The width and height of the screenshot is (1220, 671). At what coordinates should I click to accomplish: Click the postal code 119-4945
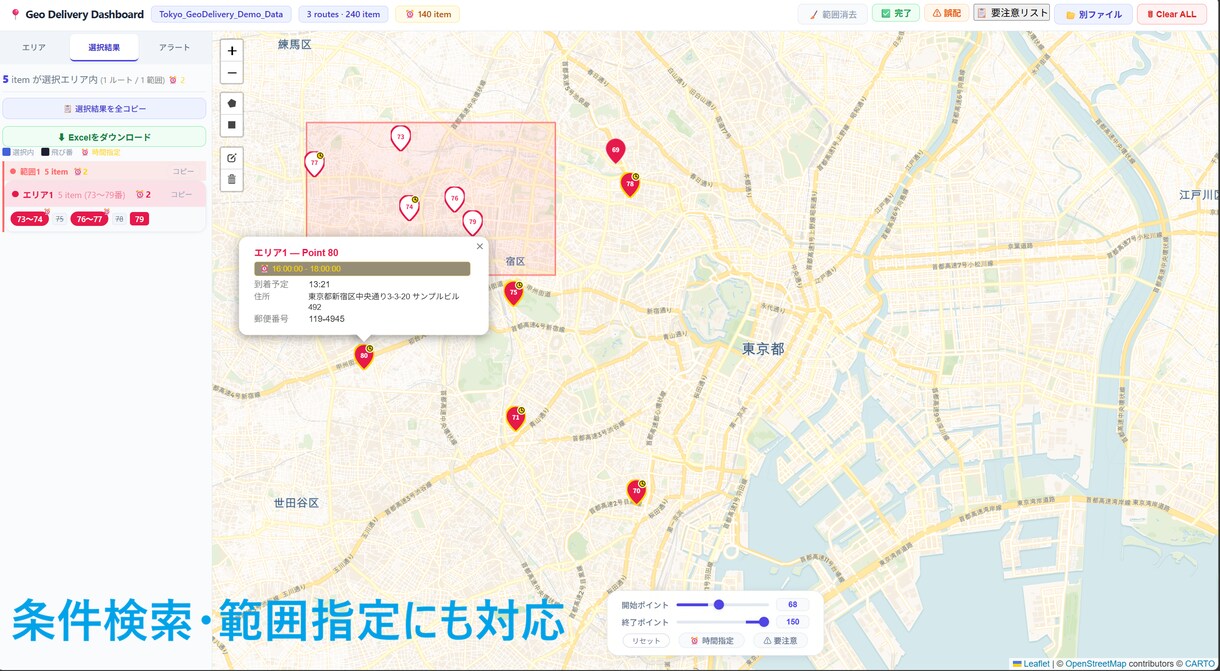tap(326, 319)
